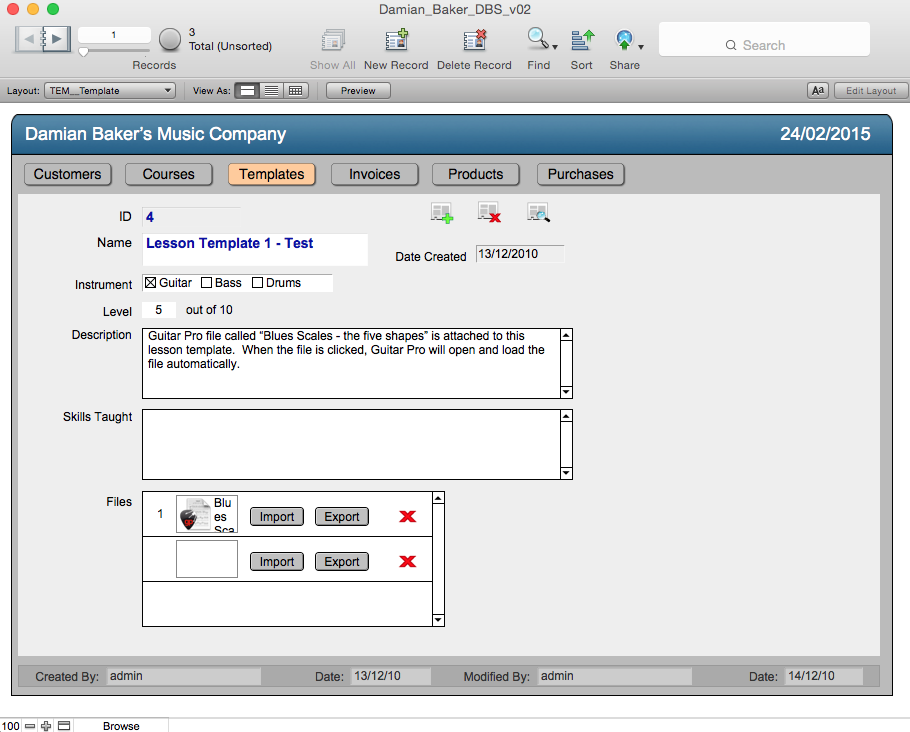Click the Description scrollbar up arrow
Viewport: 910px width, 732px height.
pos(566,335)
